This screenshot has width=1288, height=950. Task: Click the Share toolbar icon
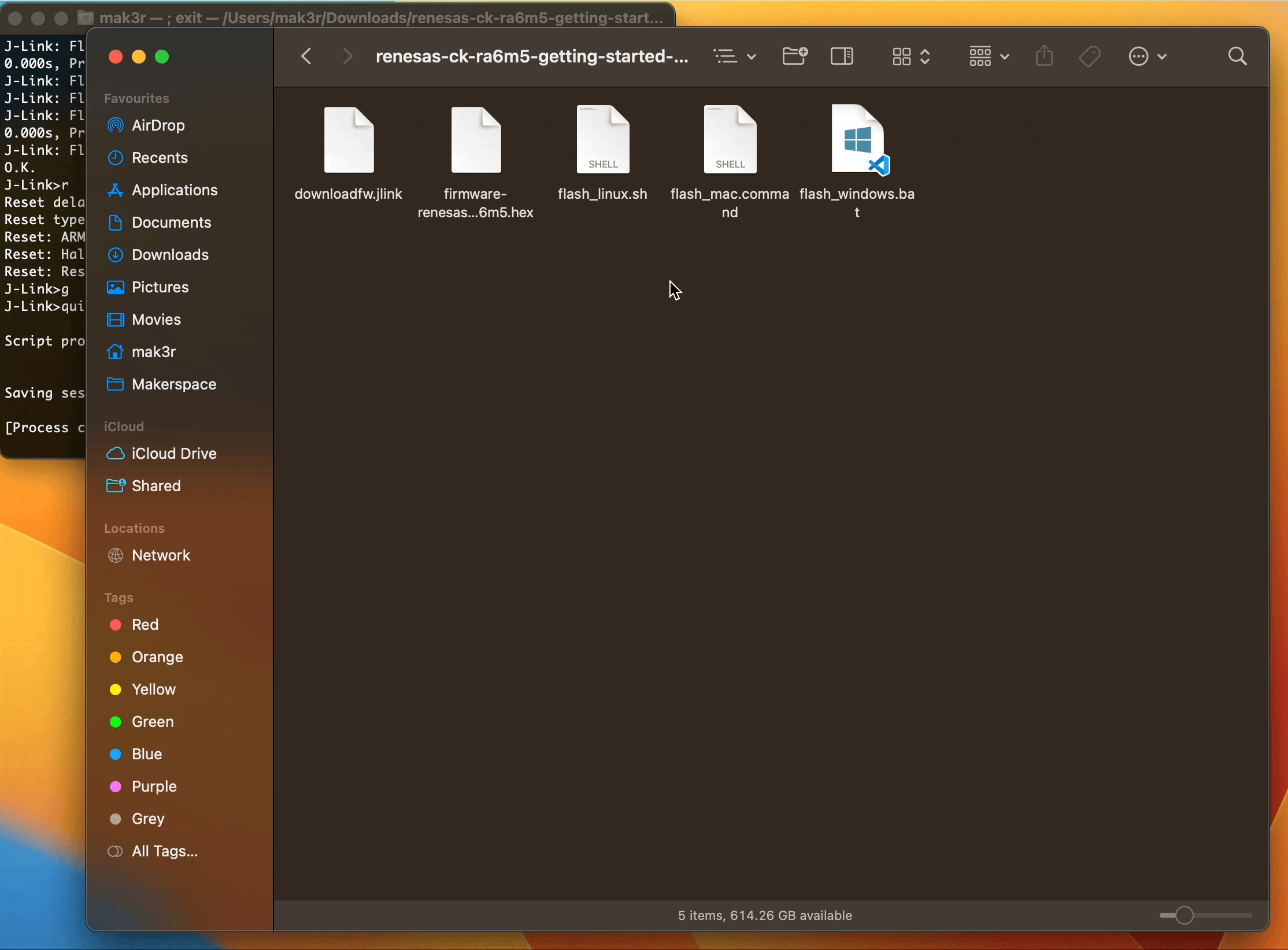[x=1044, y=57]
